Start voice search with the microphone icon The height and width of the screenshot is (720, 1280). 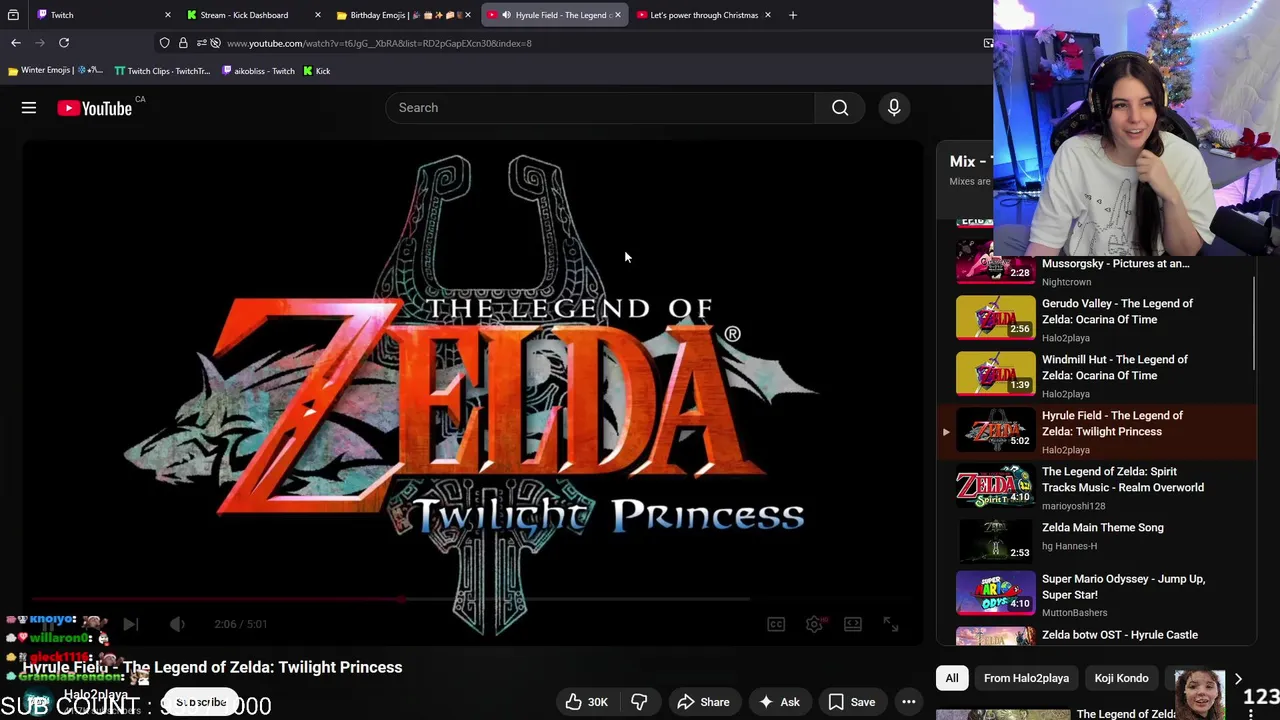(894, 108)
